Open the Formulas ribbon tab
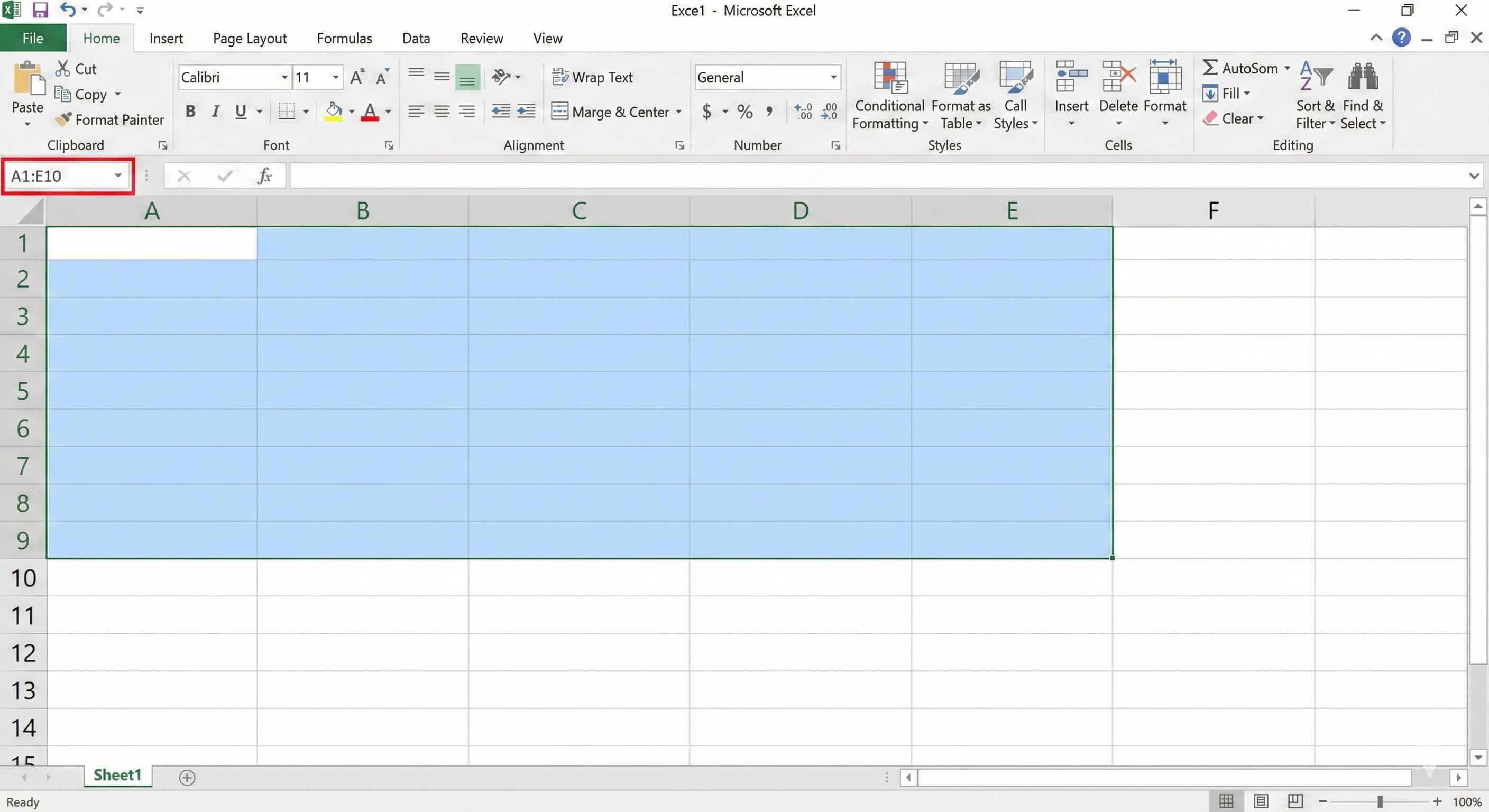 [344, 38]
